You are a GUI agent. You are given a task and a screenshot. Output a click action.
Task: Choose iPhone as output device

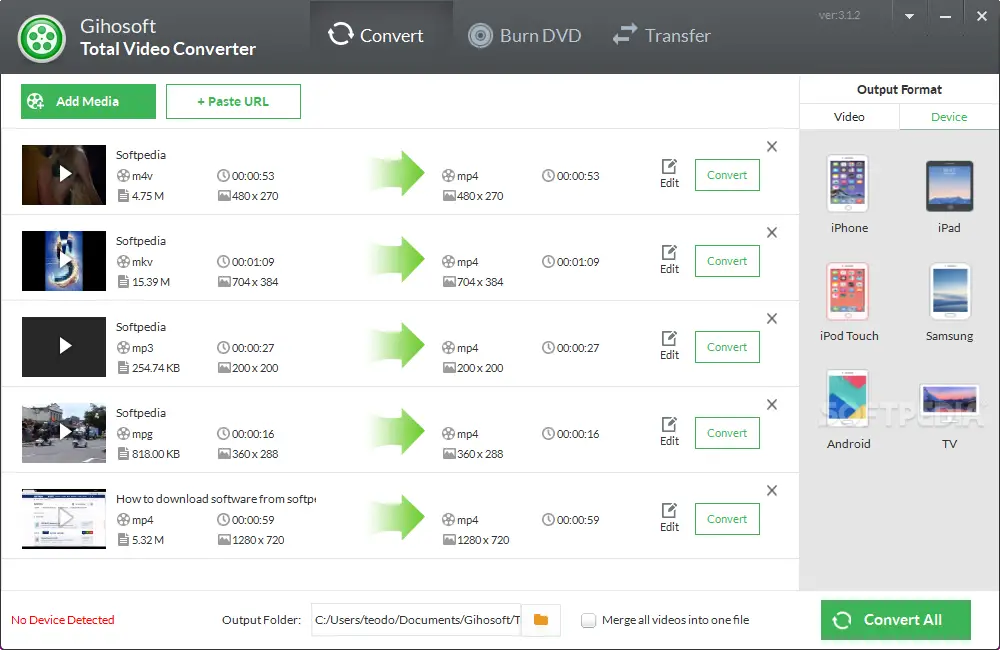(848, 194)
